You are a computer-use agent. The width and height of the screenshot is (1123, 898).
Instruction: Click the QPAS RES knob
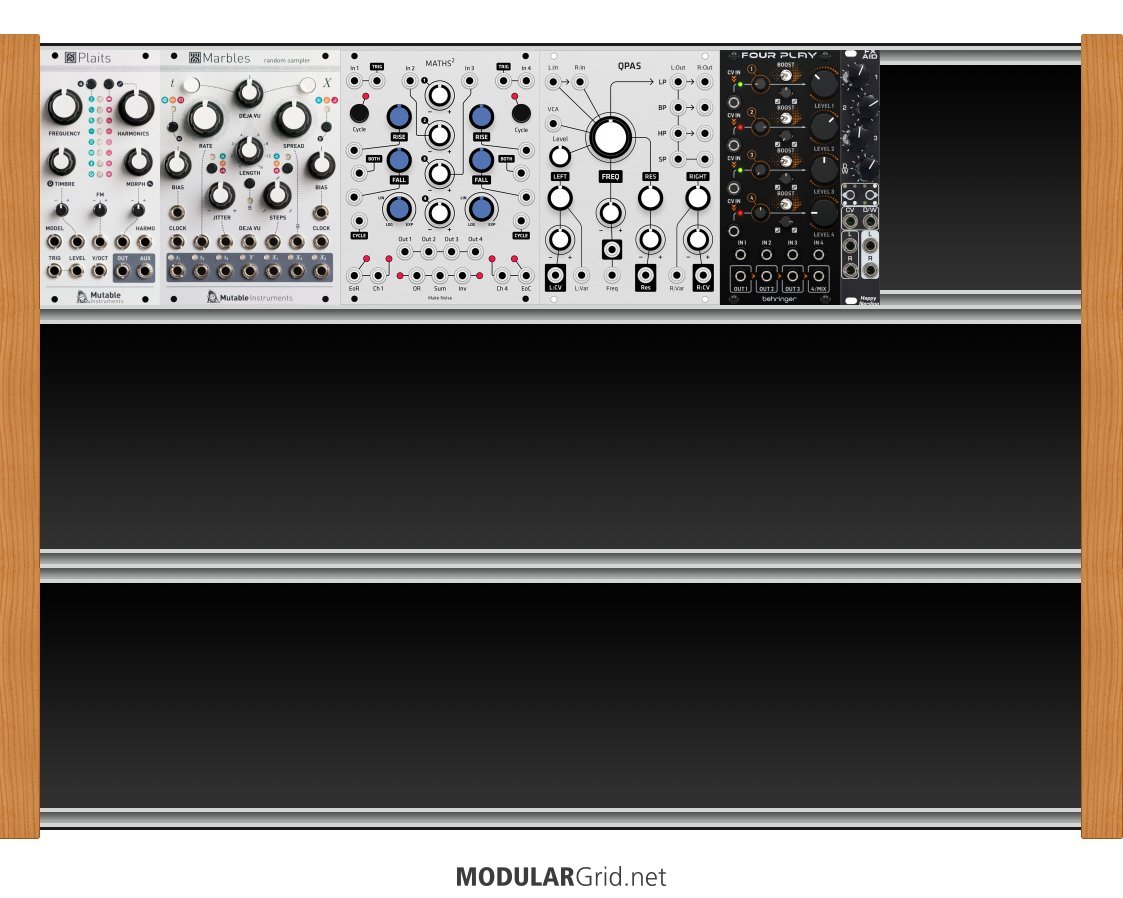(x=650, y=198)
